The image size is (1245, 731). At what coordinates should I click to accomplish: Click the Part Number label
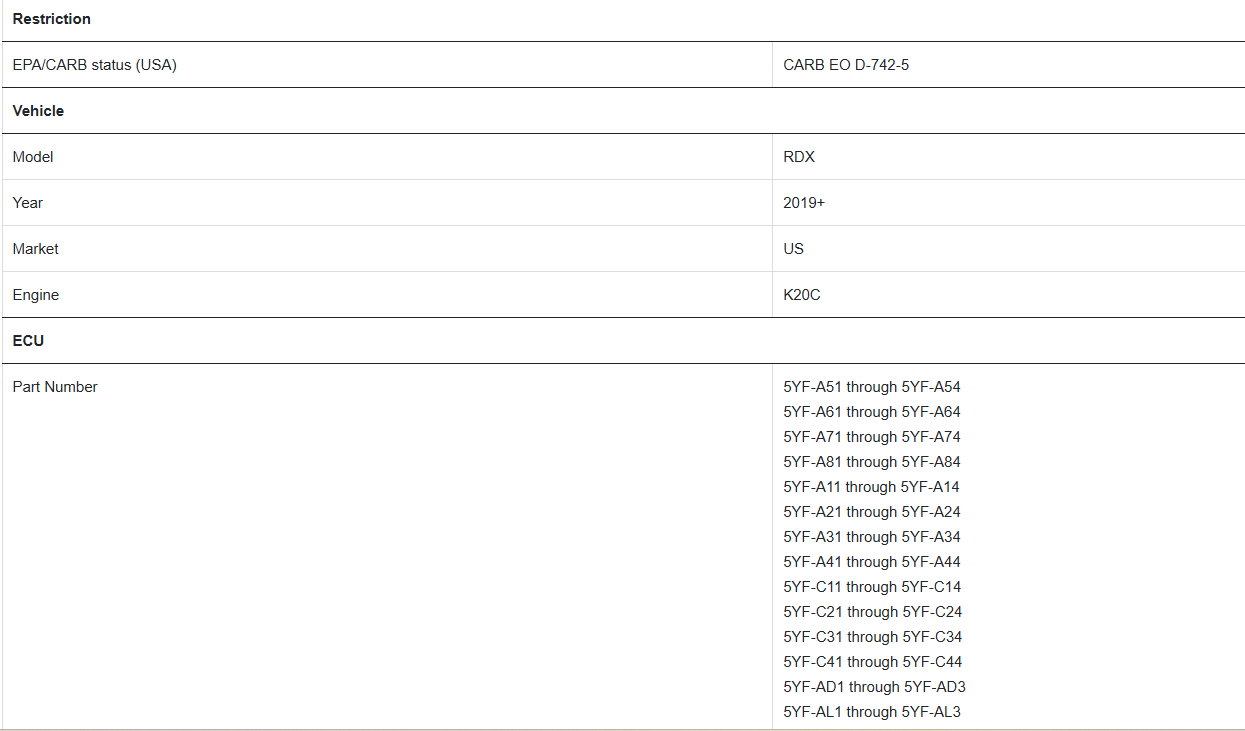pos(55,387)
